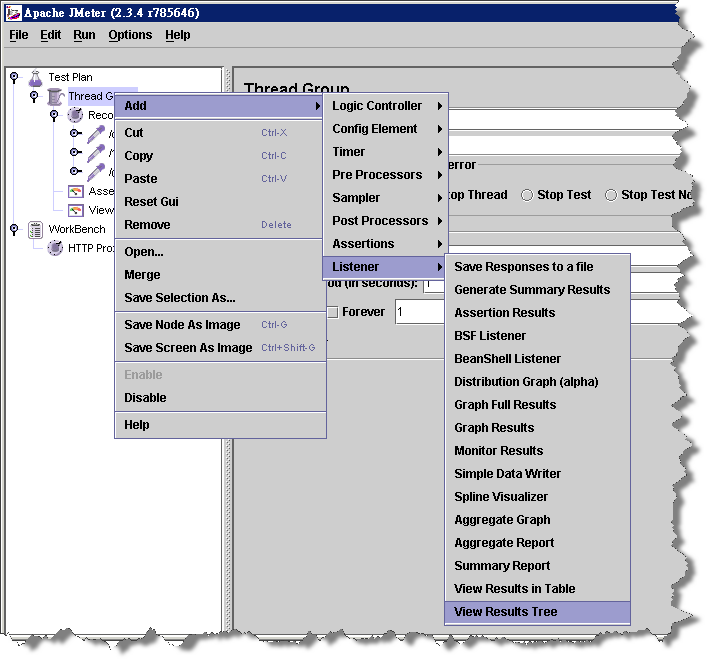This screenshot has height=659, width=707.
Task: Choose Help in context menu
Action: (x=220, y=425)
